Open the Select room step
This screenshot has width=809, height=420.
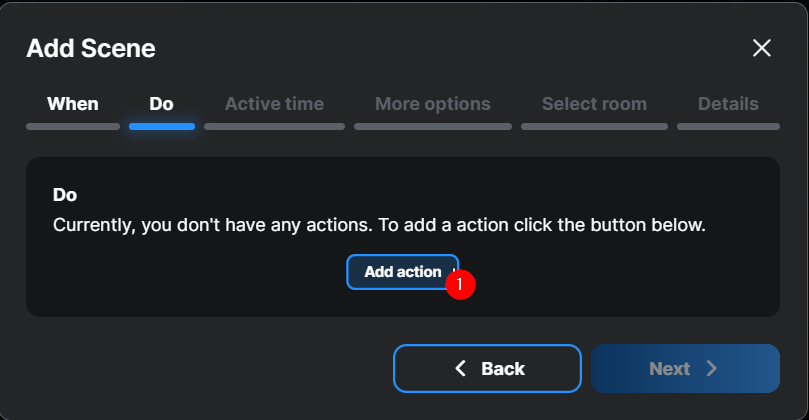pyautogui.click(x=594, y=104)
